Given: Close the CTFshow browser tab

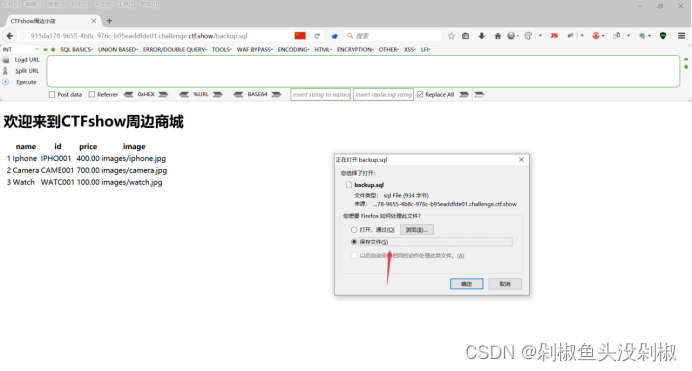Looking at the screenshot, I should pyautogui.click(x=94, y=21).
